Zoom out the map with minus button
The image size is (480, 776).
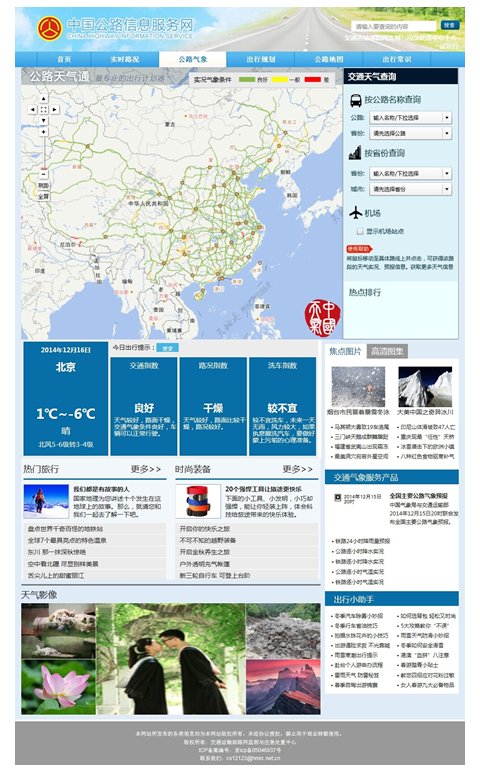44,174
